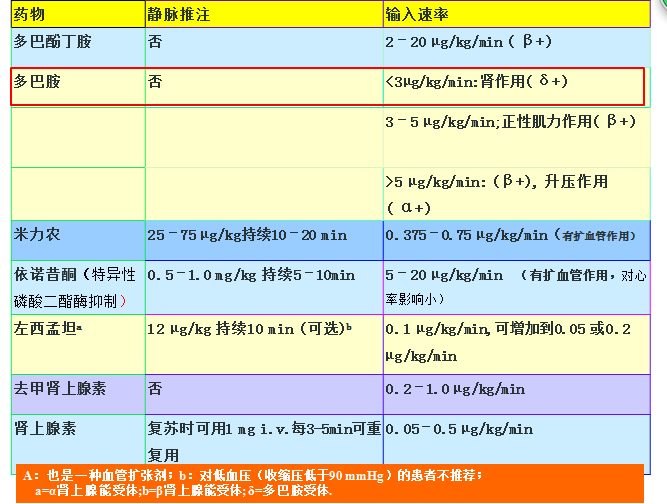
Task: Click the 12 μg/kg 持续10 min cell
Action: [x=250, y=328]
